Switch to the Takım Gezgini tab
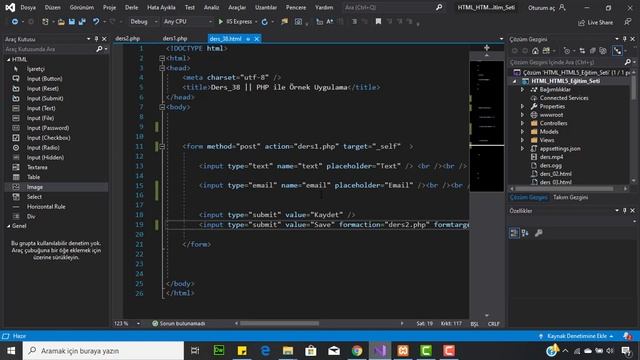 pos(570,198)
